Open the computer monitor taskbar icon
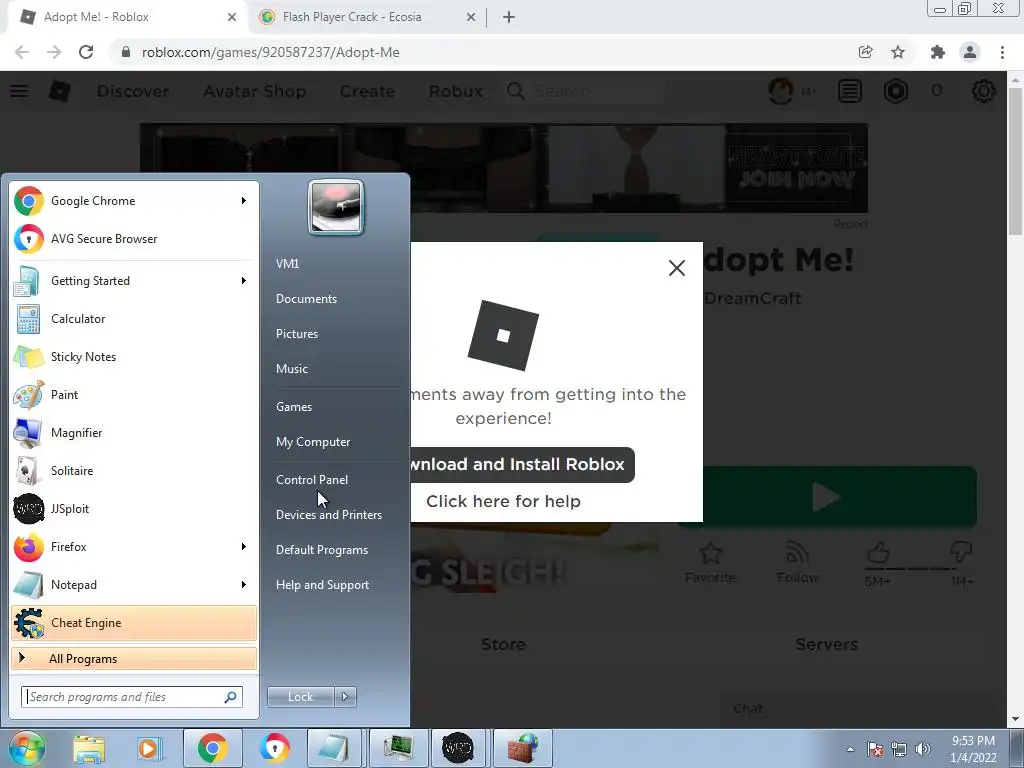 (398, 748)
